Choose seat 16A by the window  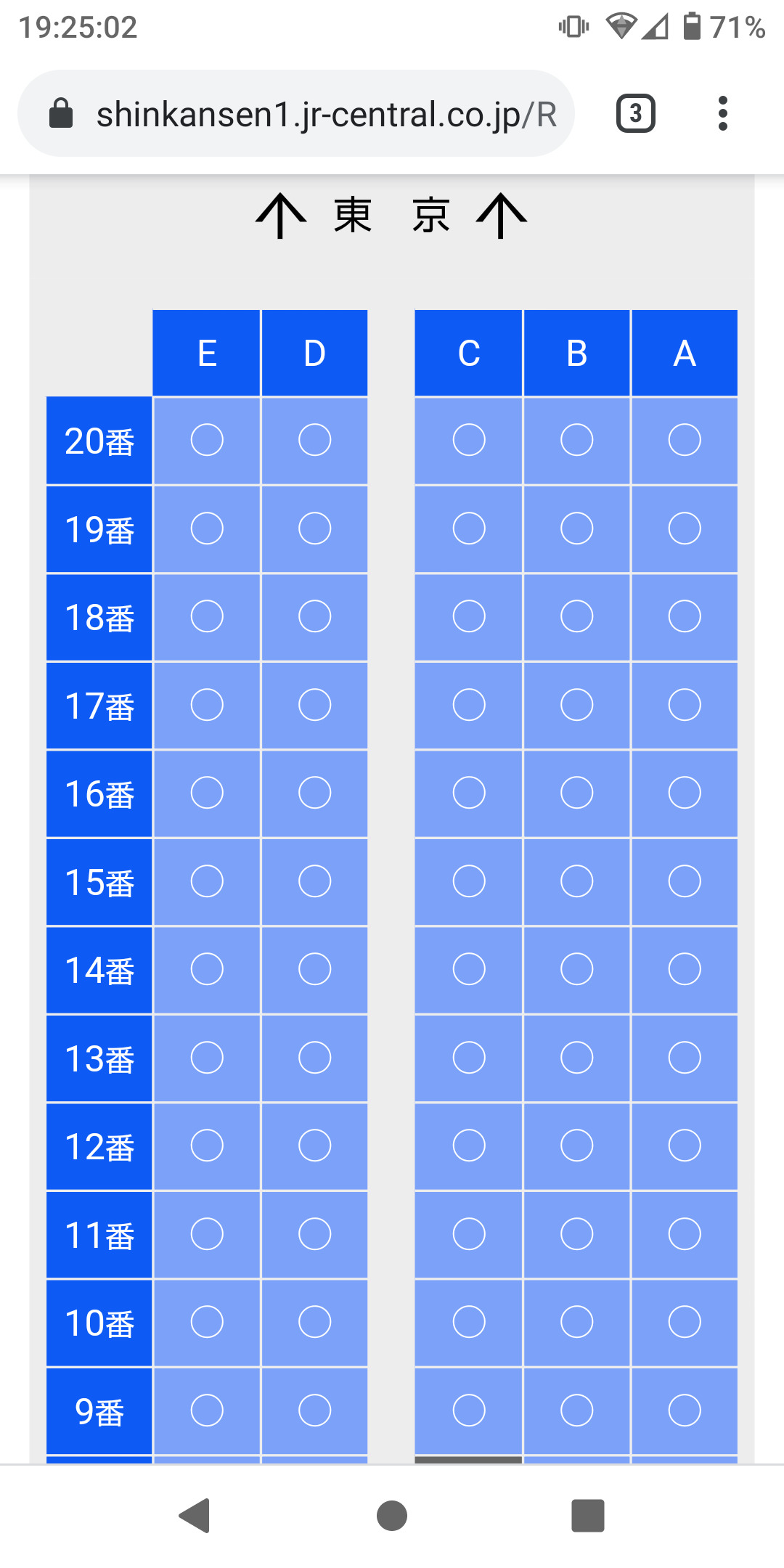point(685,793)
